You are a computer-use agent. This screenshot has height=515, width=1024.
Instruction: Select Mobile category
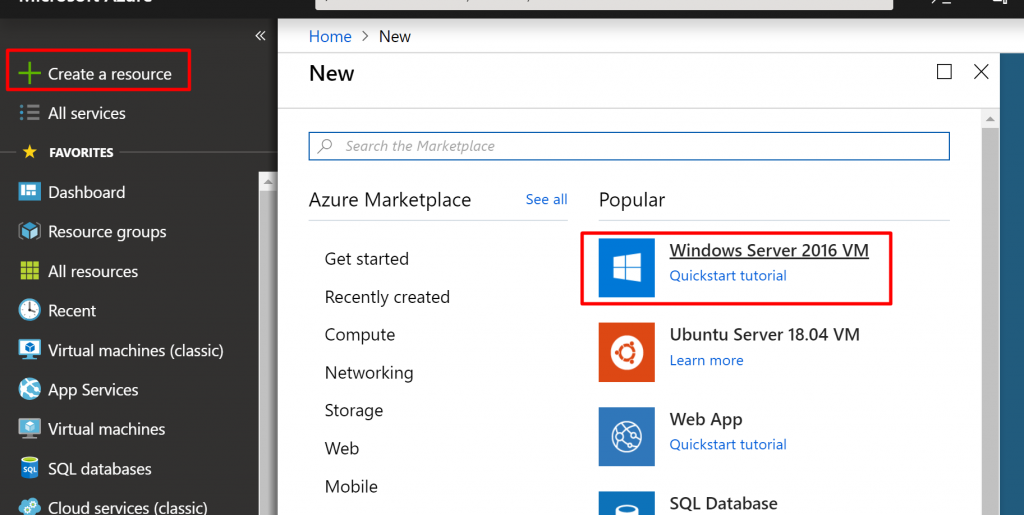tap(351, 486)
